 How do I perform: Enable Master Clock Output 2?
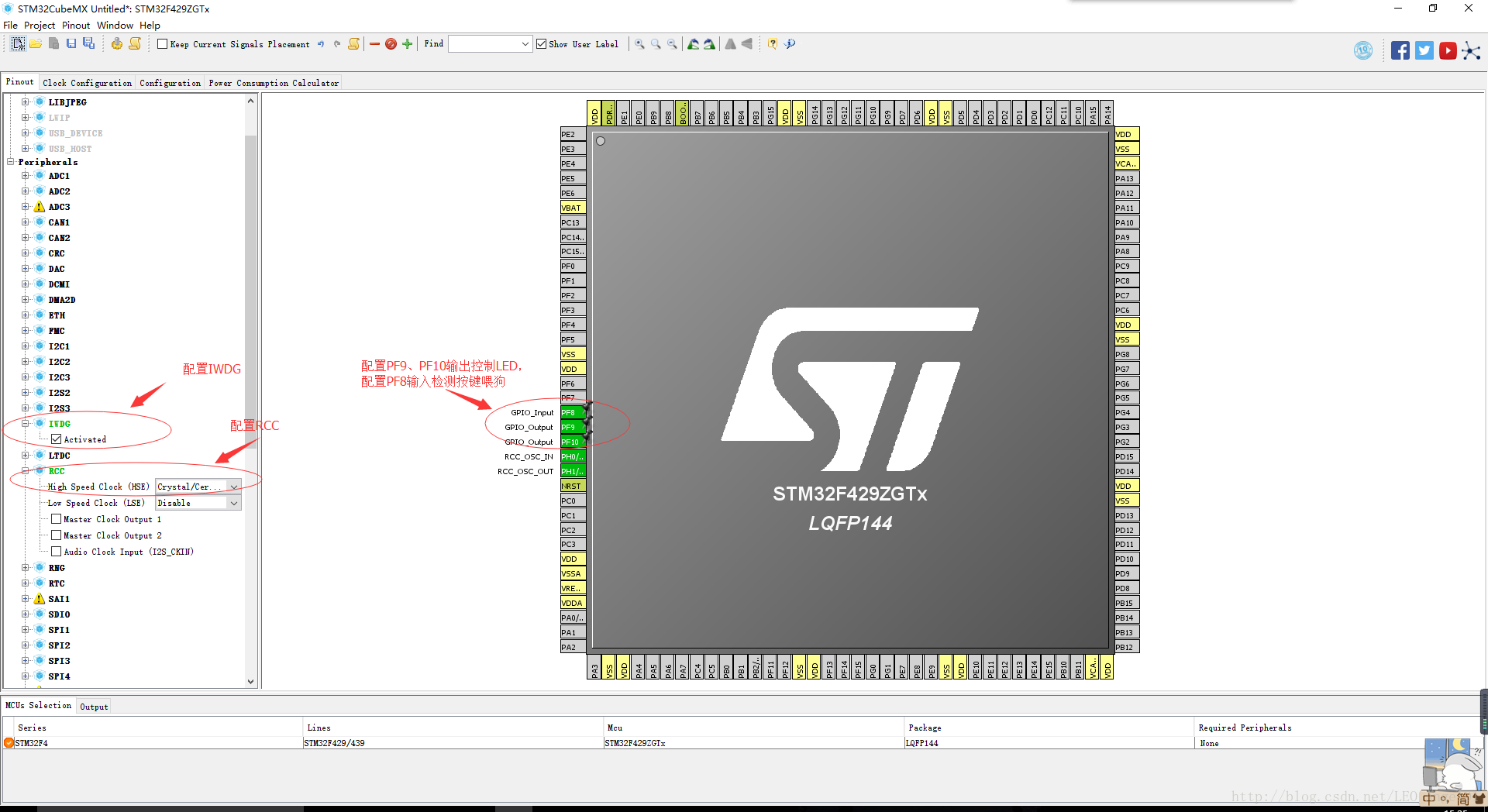[x=56, y=535]
